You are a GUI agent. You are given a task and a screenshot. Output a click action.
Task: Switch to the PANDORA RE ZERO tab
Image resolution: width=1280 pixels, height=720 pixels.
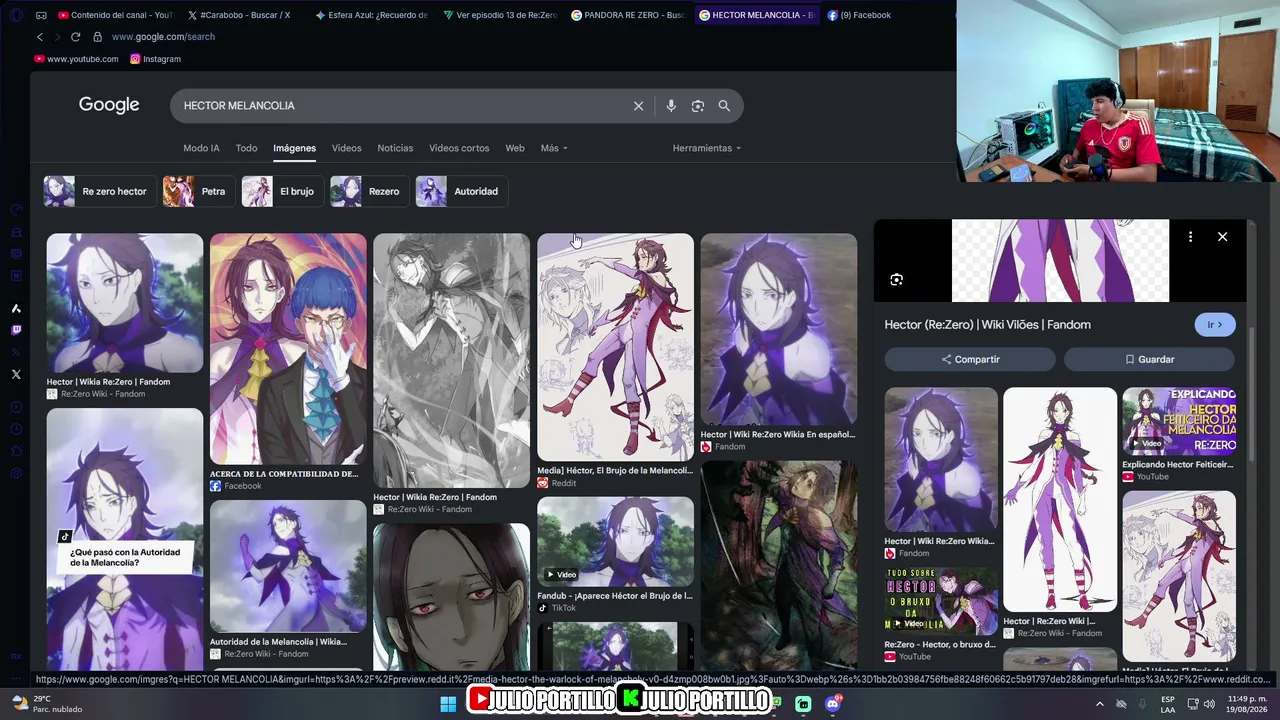(x=628, y=15)
